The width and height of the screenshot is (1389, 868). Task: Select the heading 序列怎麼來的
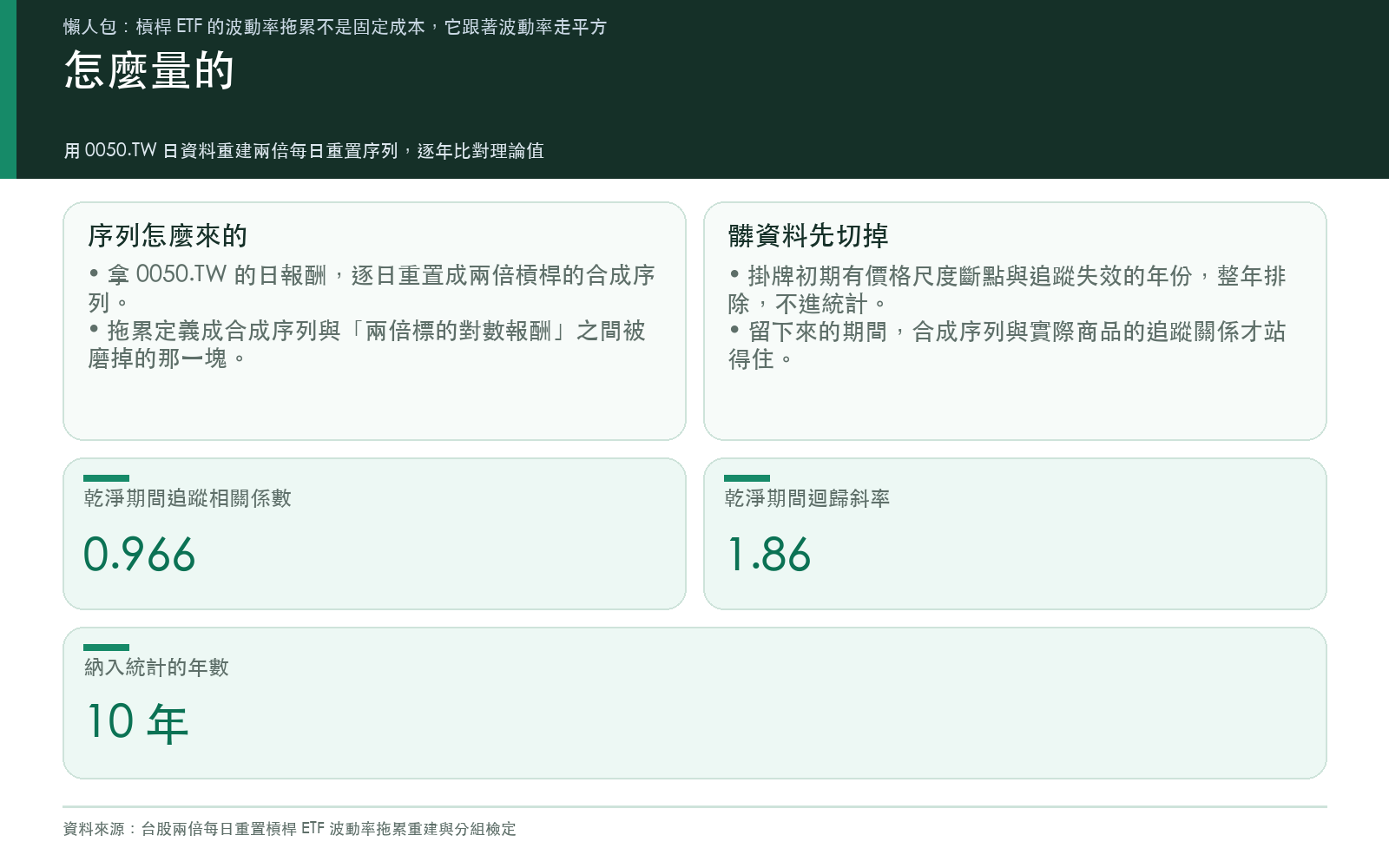(168, 235)
